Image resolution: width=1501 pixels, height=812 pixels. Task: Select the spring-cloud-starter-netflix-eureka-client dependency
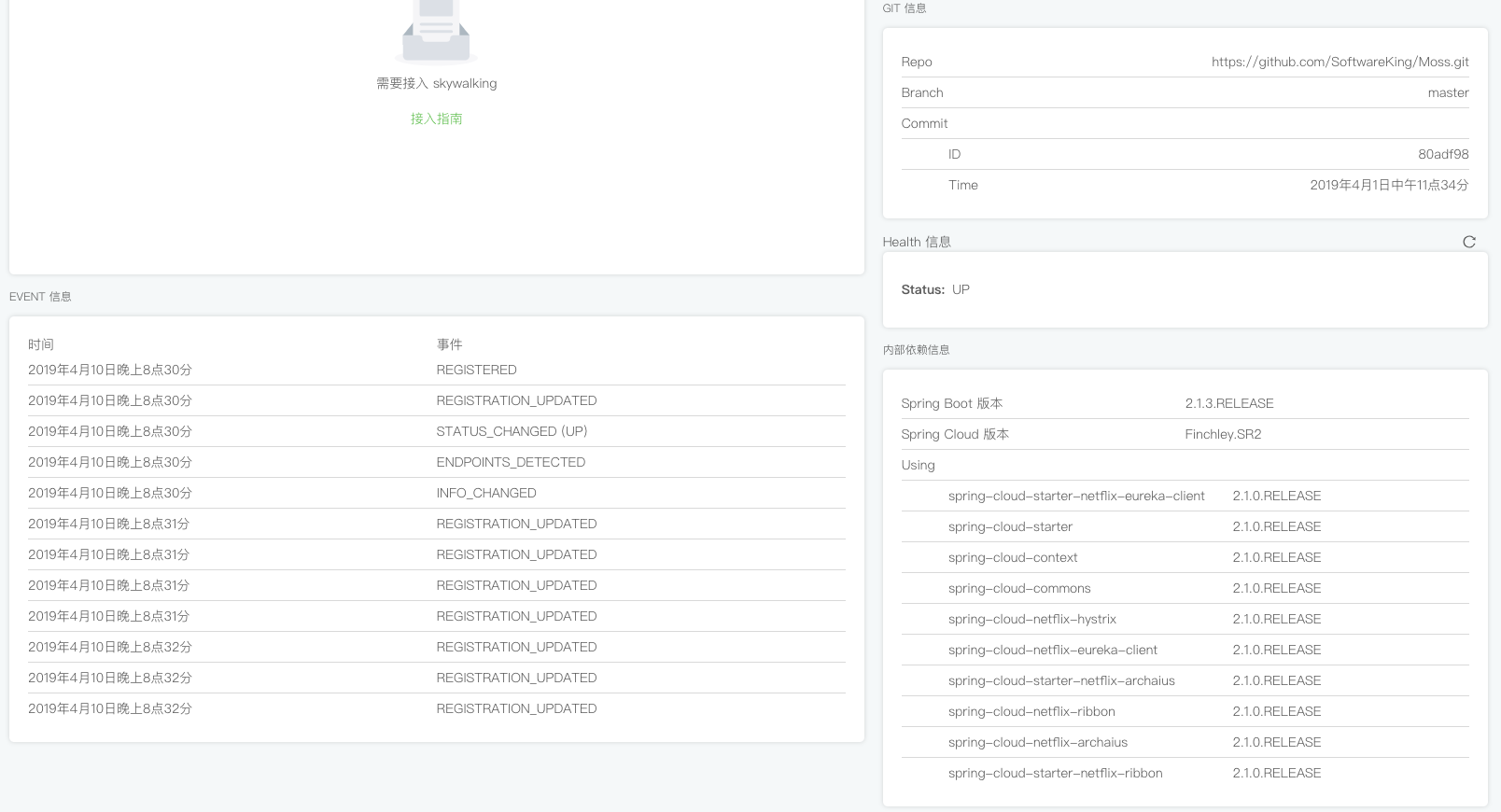[1076, 496]
